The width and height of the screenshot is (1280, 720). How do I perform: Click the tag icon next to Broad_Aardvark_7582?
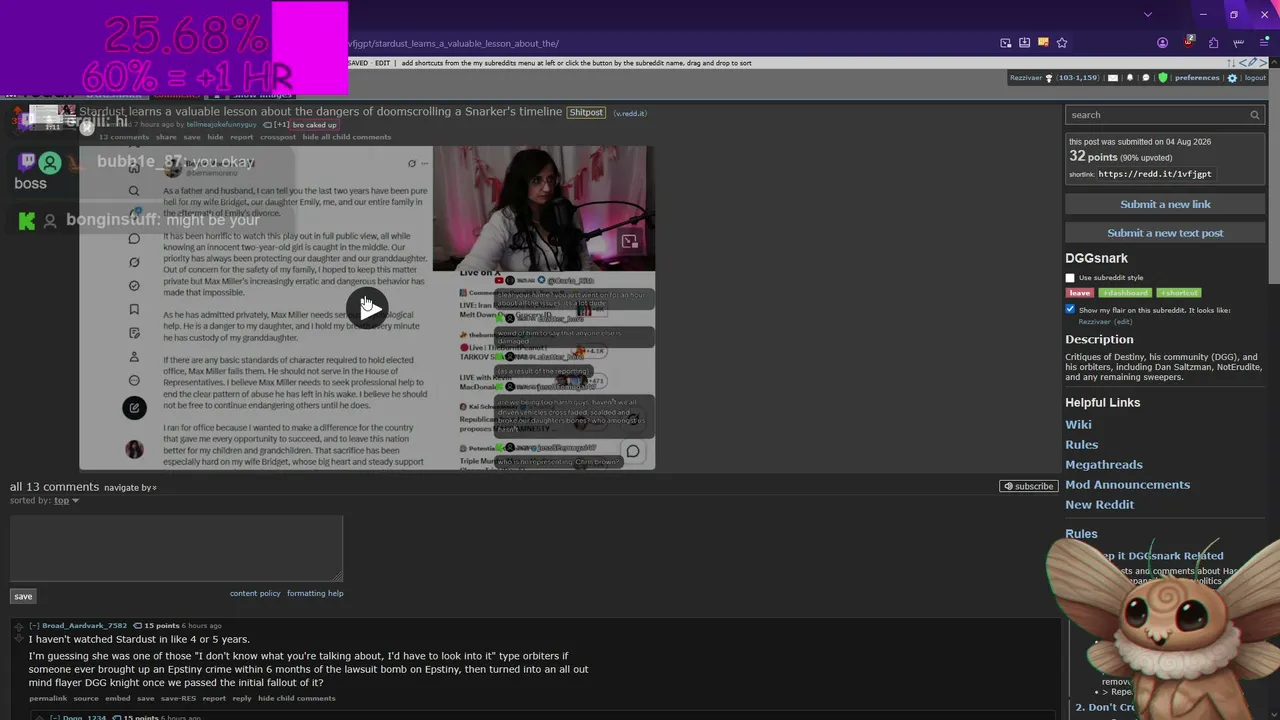click(137, 626)
